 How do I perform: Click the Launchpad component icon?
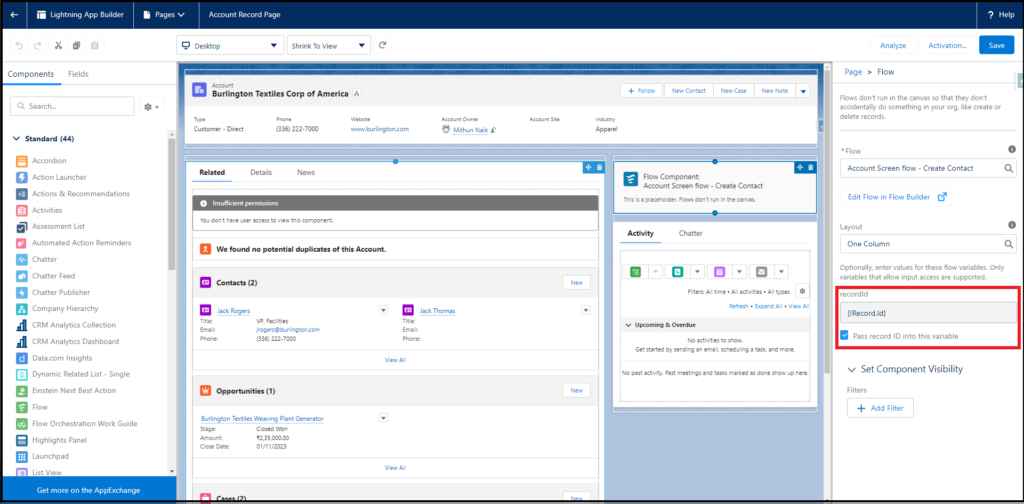(21, 456)
